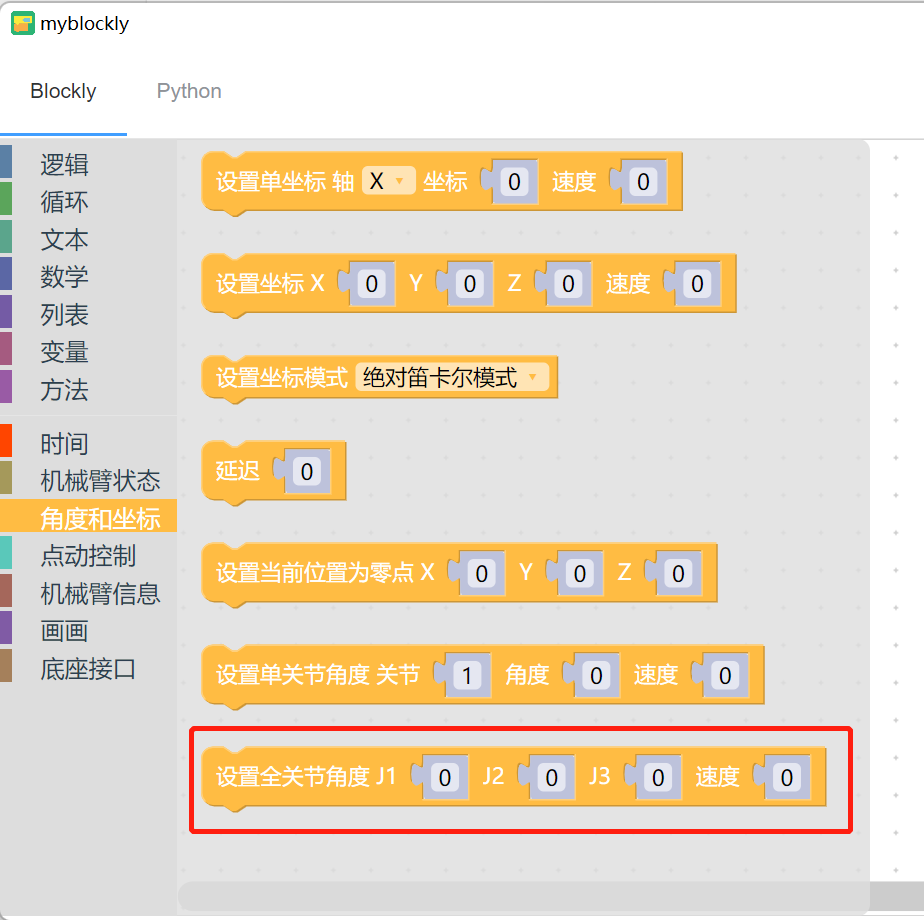924x920 pixels.
Task: Click the flyout horizontal scrollbar
Action: [523, 896]
